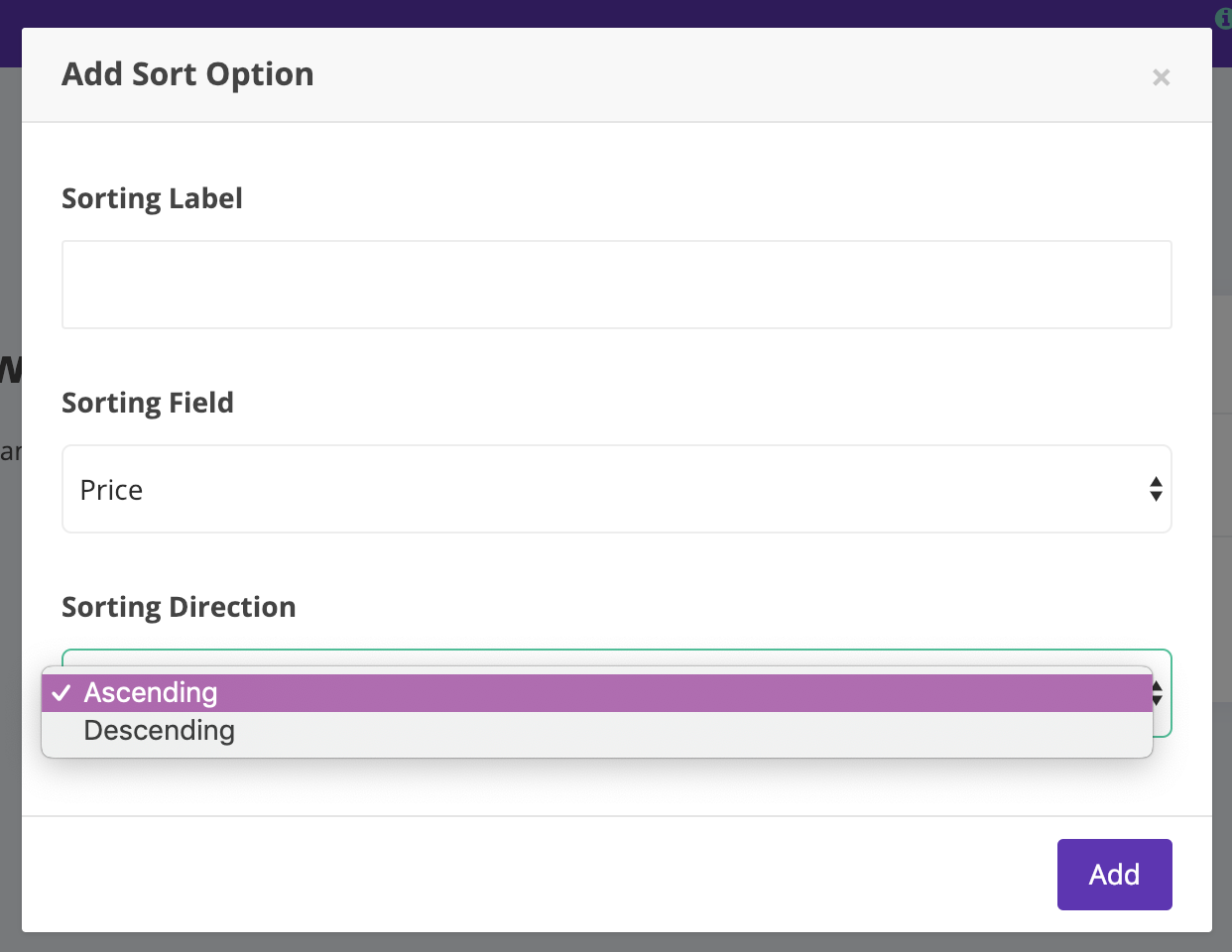Image resolution: width=1232 pixels, height=952 pixels.
Task: Click the info icon in top-right corner
Action: click(1224, 18)
